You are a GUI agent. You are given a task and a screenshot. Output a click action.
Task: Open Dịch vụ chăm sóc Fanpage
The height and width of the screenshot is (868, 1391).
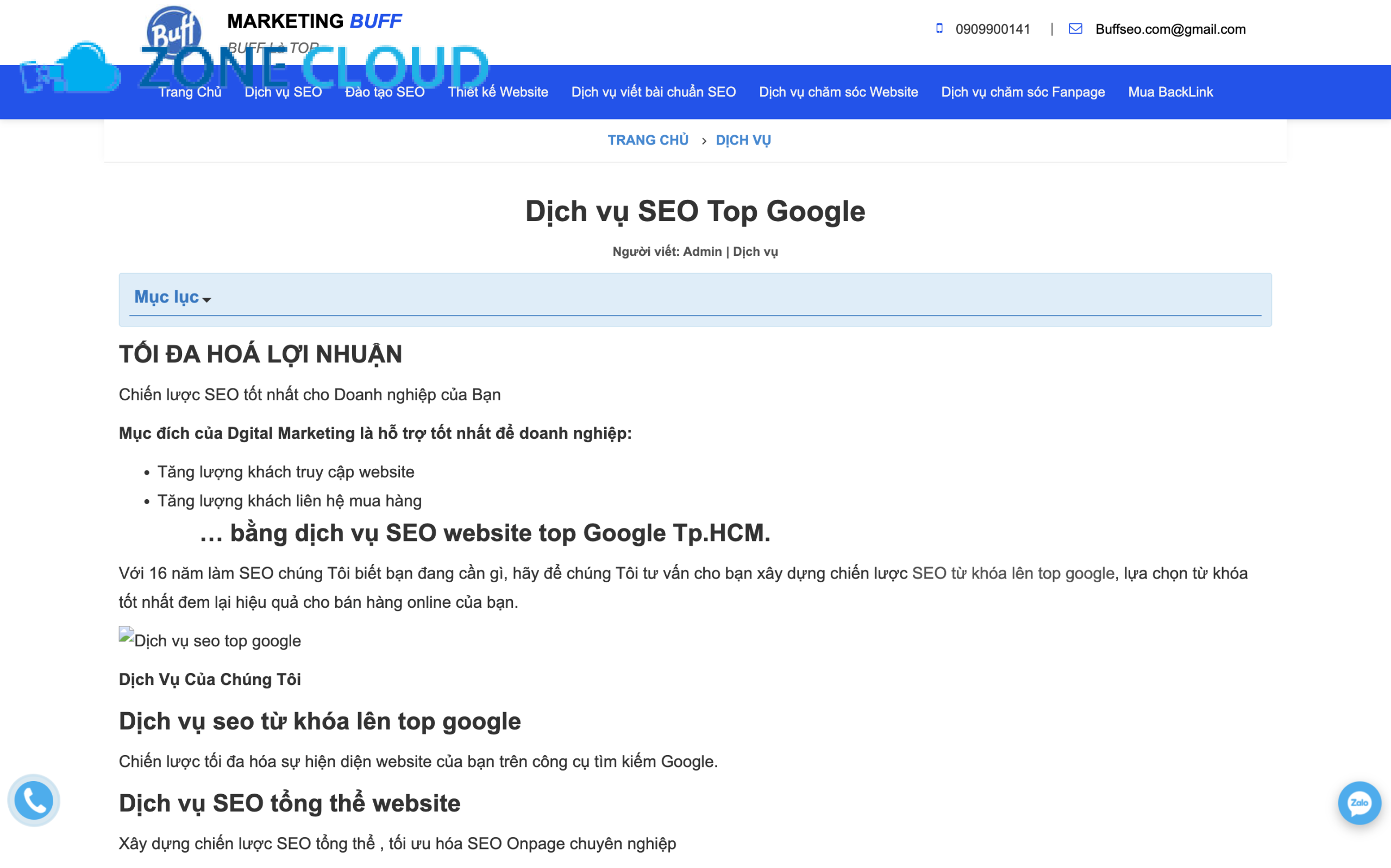pos(1023,92)
